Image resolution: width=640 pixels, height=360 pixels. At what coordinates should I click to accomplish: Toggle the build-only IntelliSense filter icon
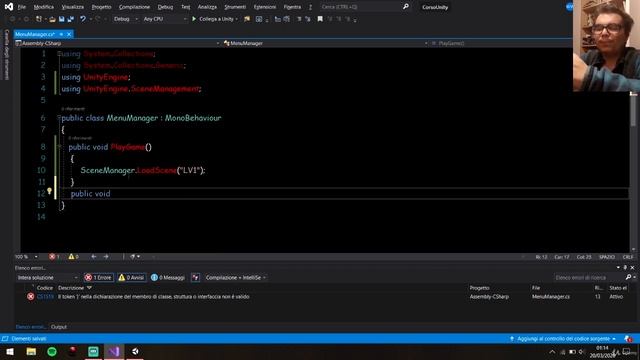tap(196, 278)
